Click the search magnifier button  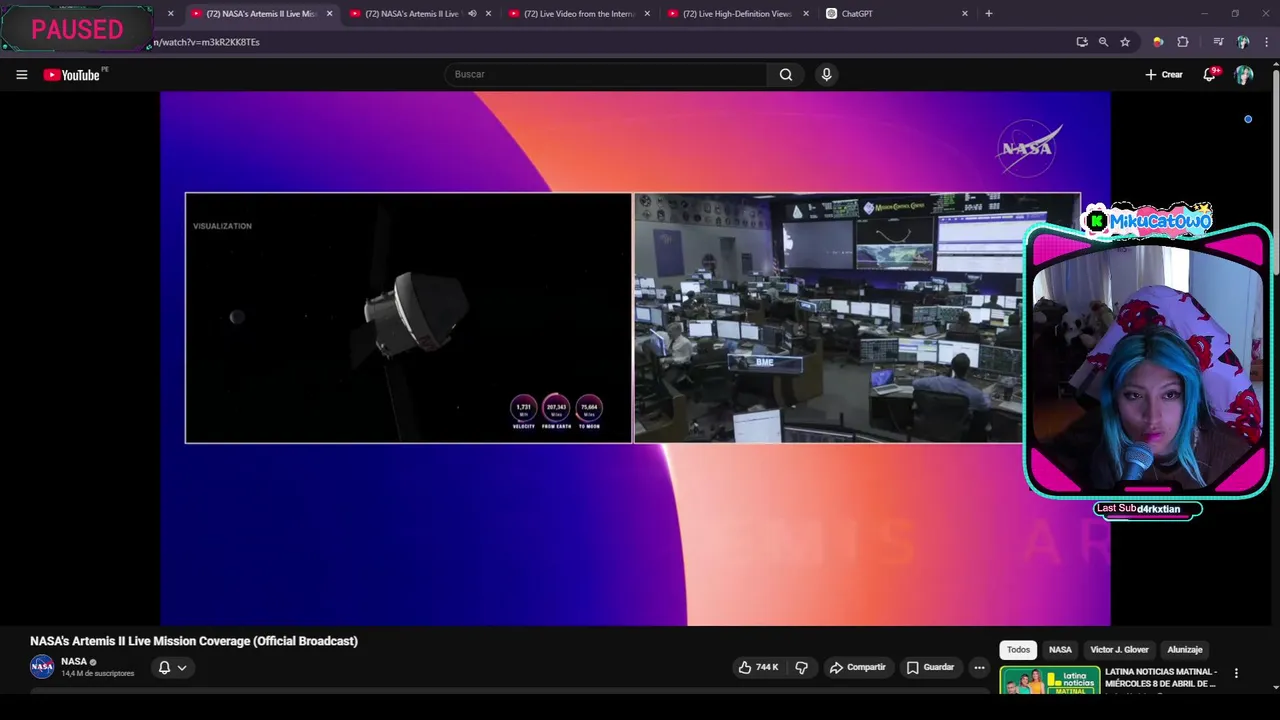(786, 75)
